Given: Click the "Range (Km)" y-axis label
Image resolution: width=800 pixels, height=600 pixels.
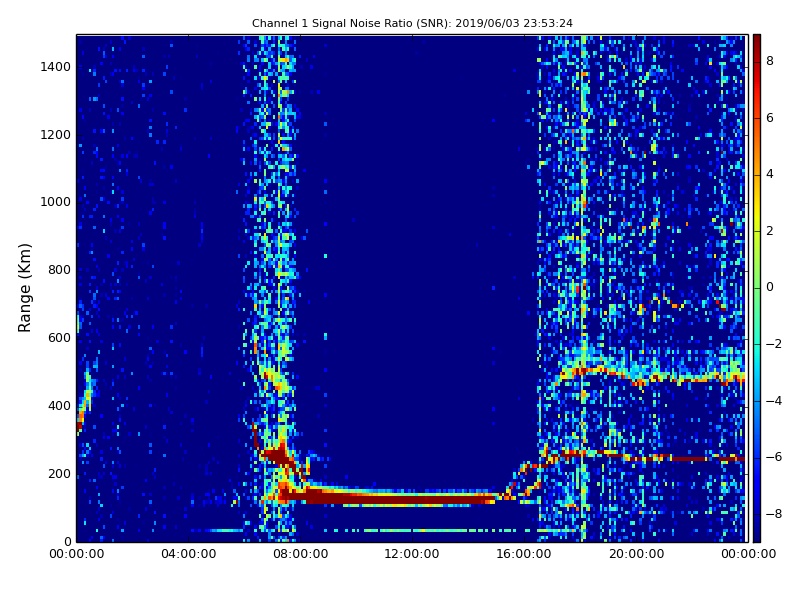Looking at the screenshot, I should point(24,288).
